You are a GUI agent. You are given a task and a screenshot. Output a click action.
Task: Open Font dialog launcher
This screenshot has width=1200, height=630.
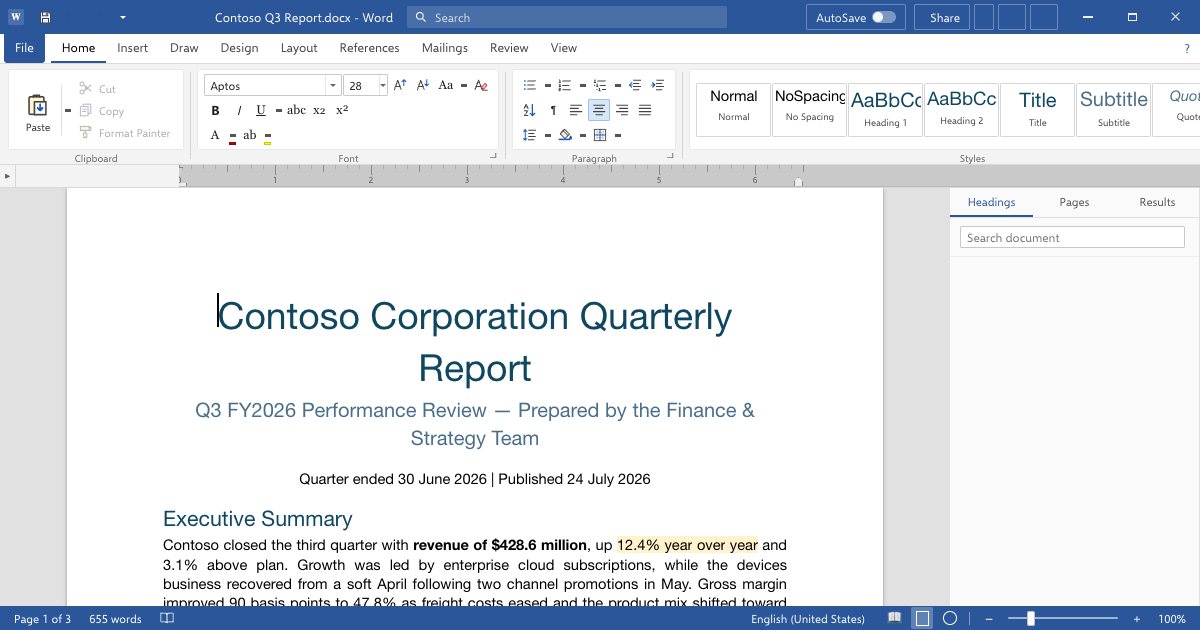coord(492,157)
